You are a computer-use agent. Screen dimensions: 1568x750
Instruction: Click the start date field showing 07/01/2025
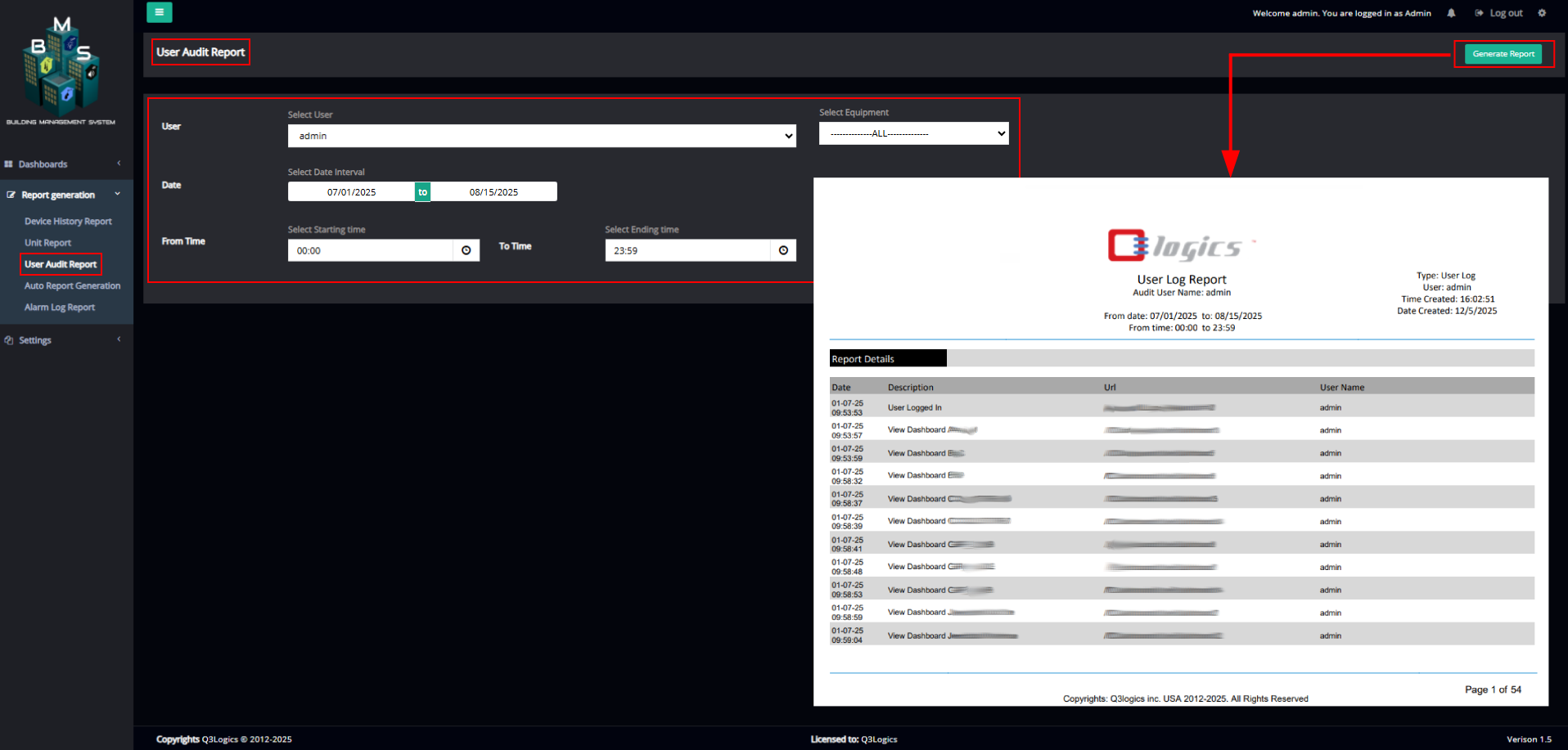coord(352,191)
